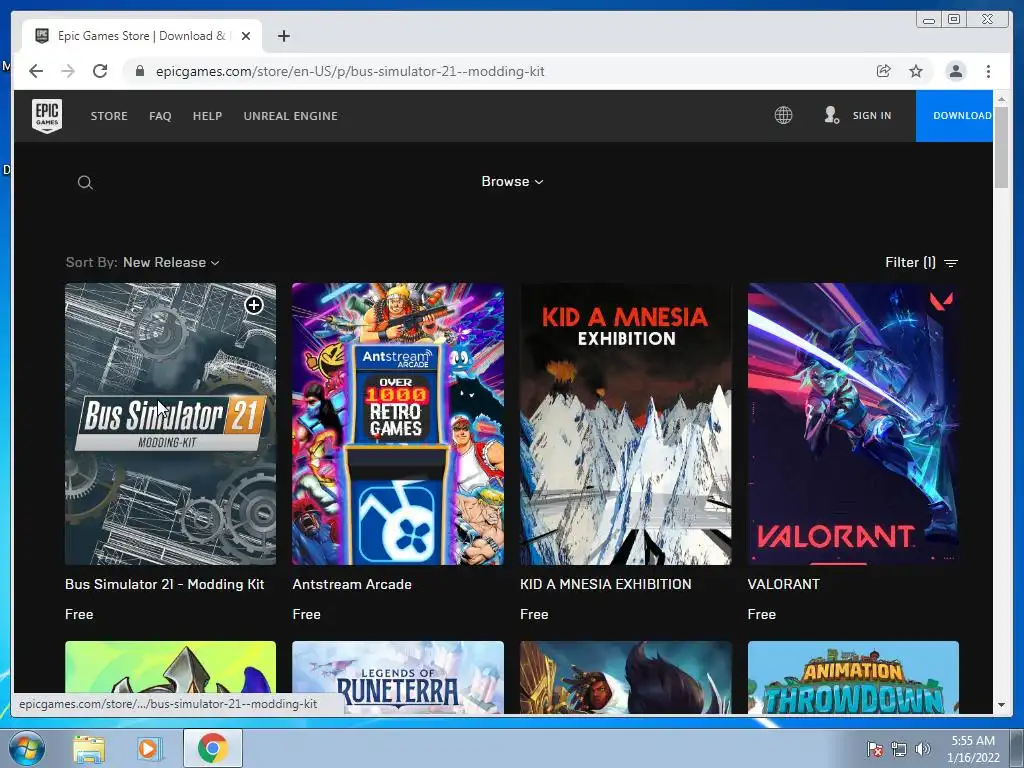The image size is (1024, 768).
Task: Open HELP in the navigation bar
Action: (207, 116)
